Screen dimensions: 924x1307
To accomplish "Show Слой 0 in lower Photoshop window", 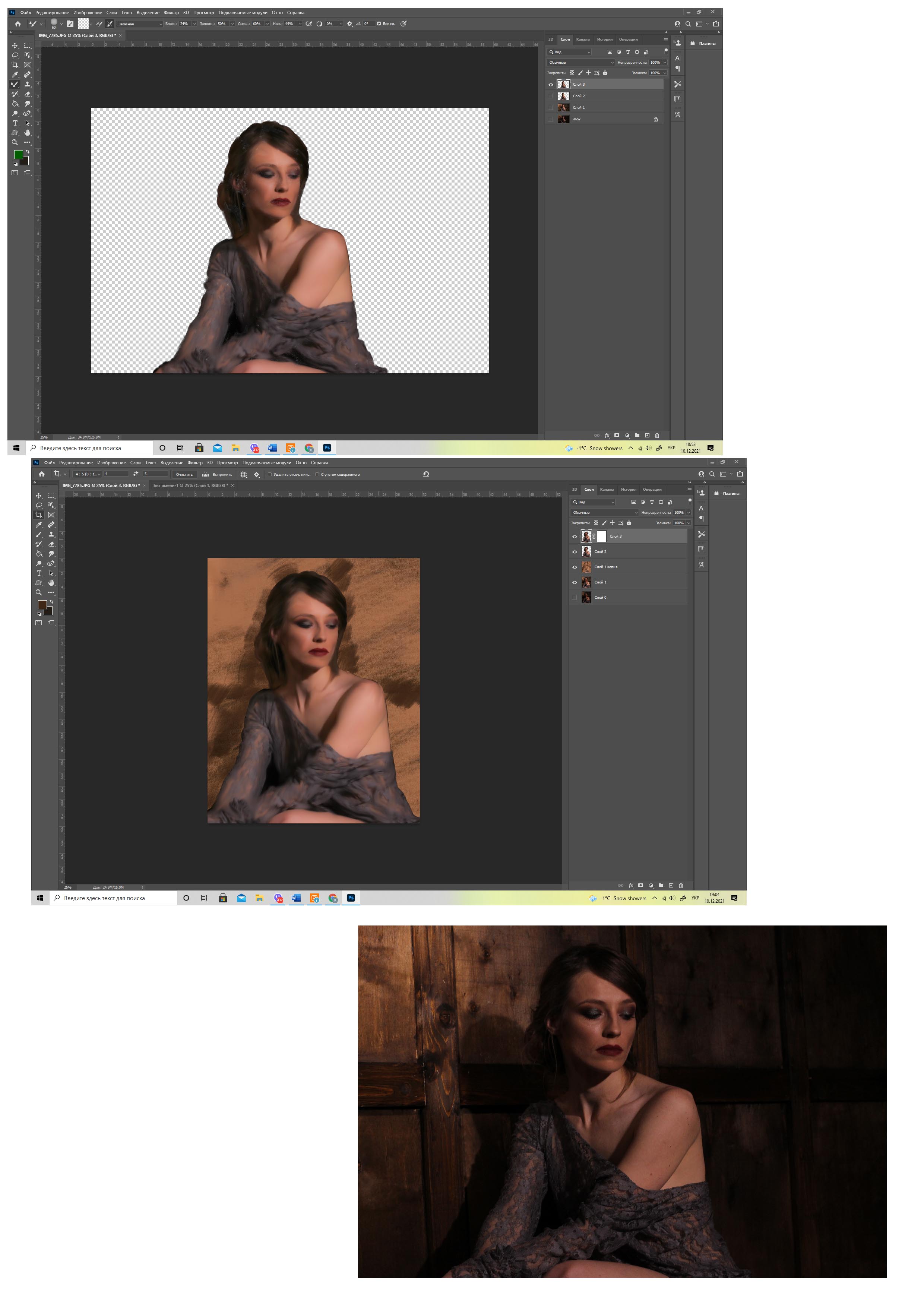I will click(575, 598).
